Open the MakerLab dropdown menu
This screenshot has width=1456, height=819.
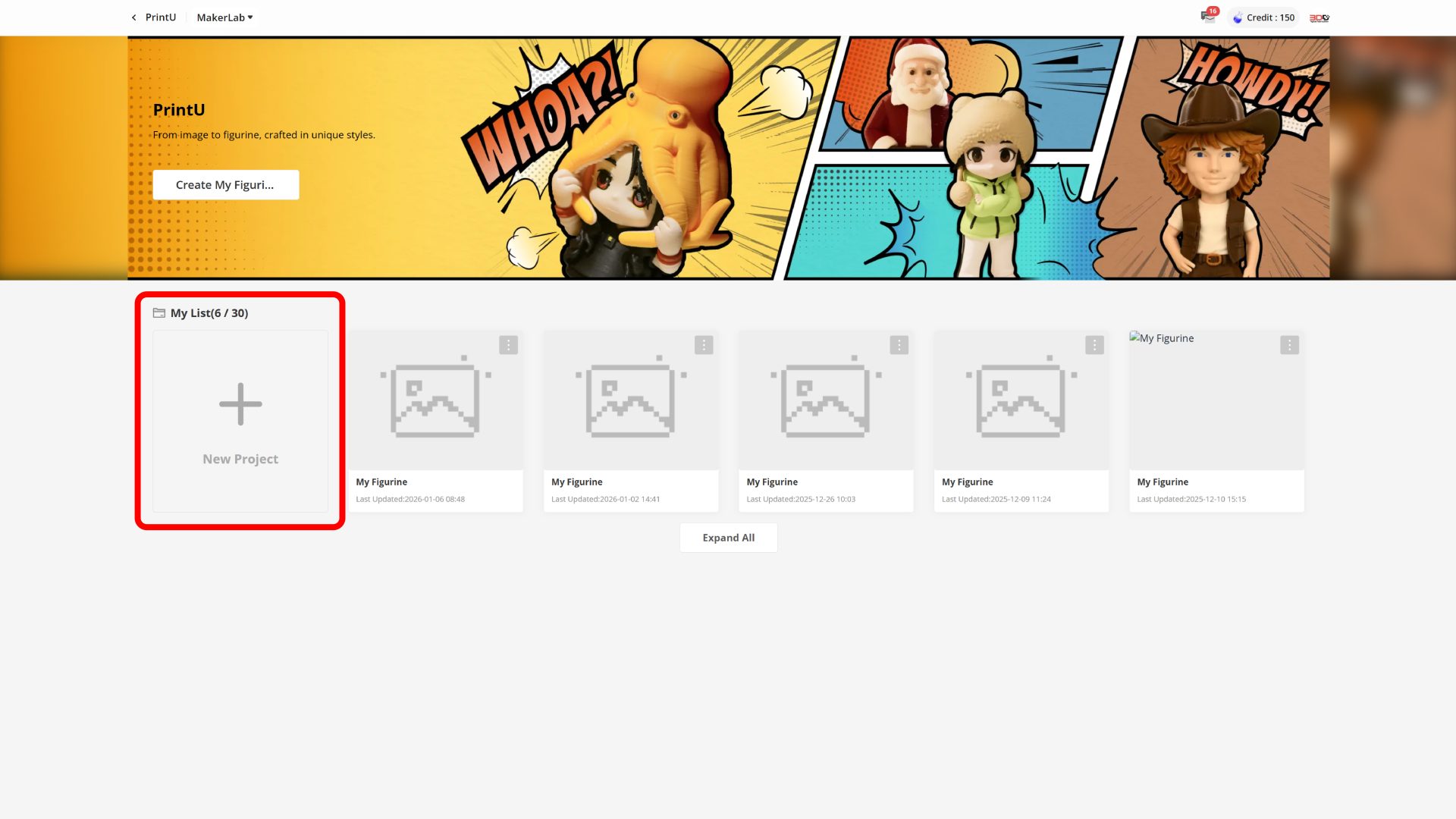(224, 17)
